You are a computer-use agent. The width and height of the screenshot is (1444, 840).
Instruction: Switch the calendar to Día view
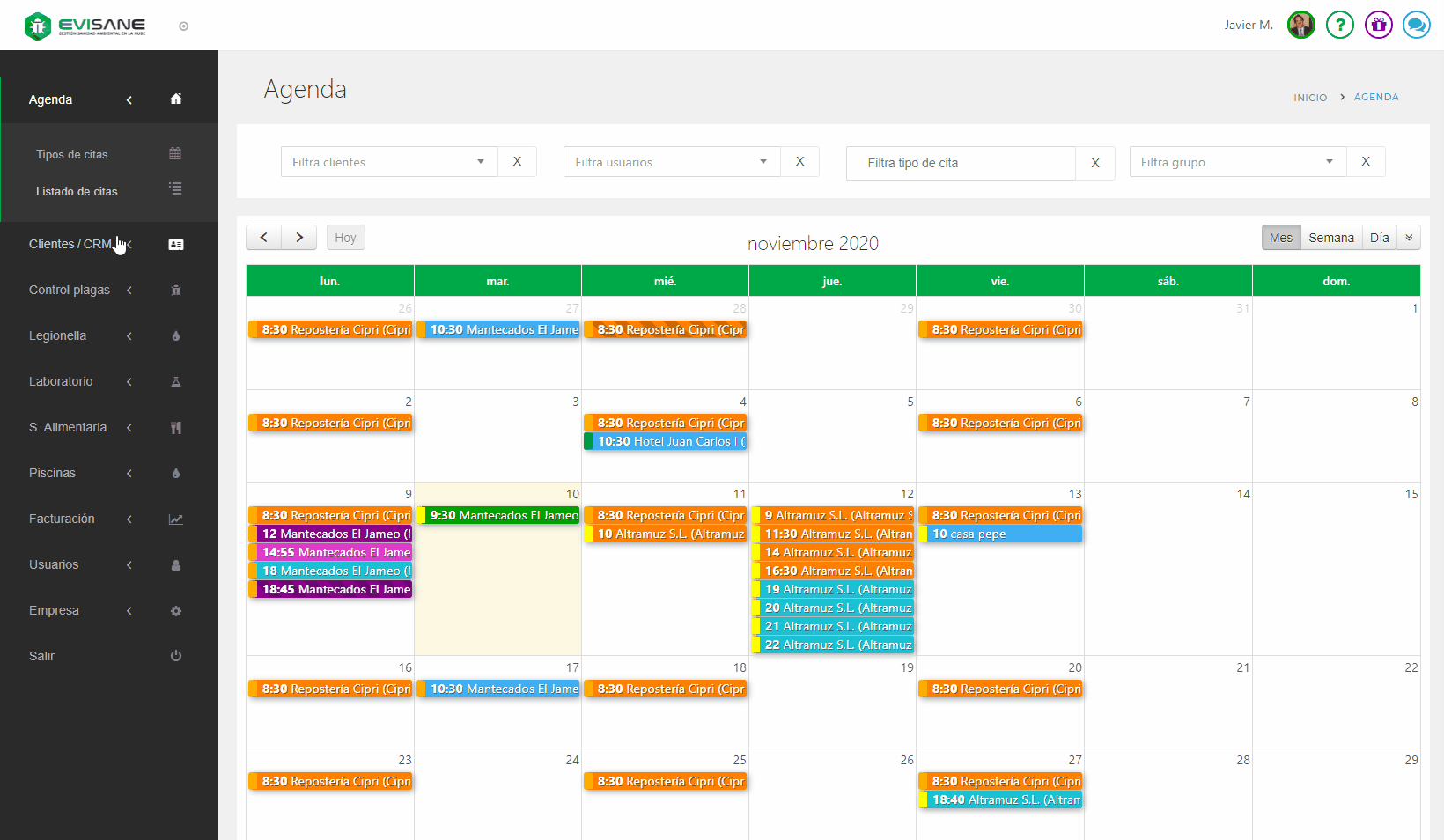click(1379, 238)
